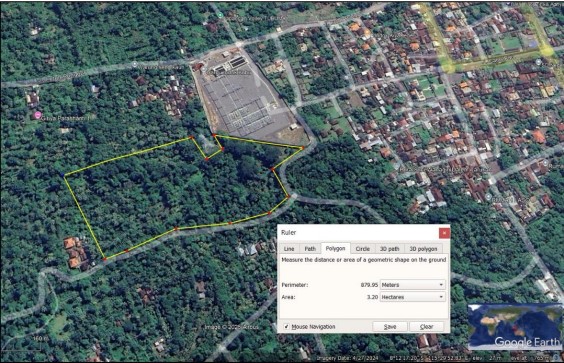This screenshot has width=564, height=363.
Task: Switch to the Circle tab
Action: click(x=363, y=249)
